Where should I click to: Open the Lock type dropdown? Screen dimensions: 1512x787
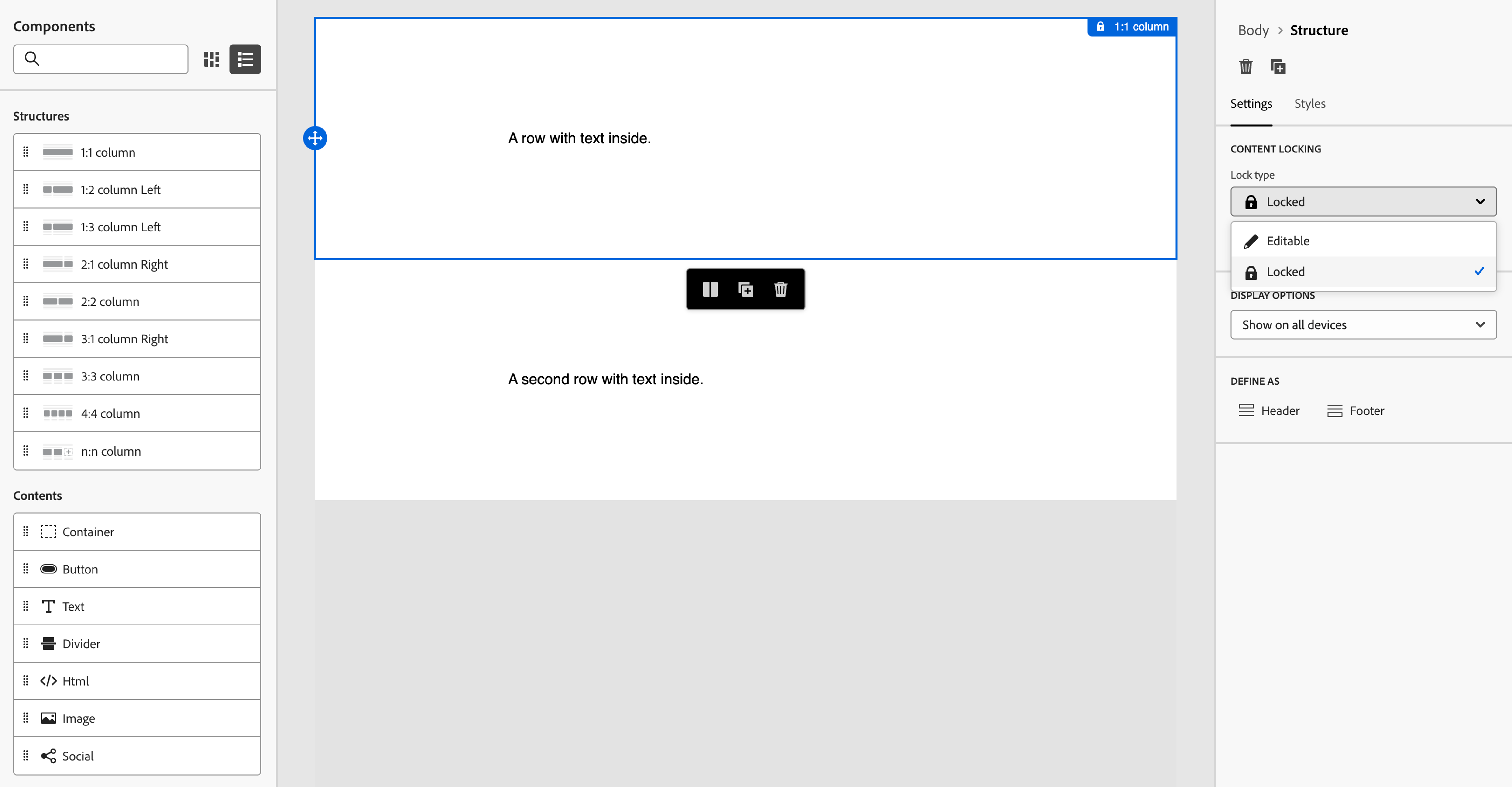[x=1364, y=201]
